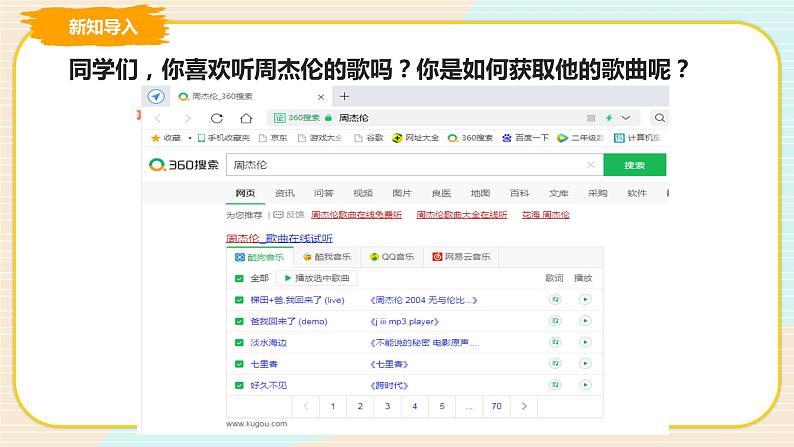794x447 pixels.
Task: Open the 二年级 bookmark
Action: click(580, 138)
